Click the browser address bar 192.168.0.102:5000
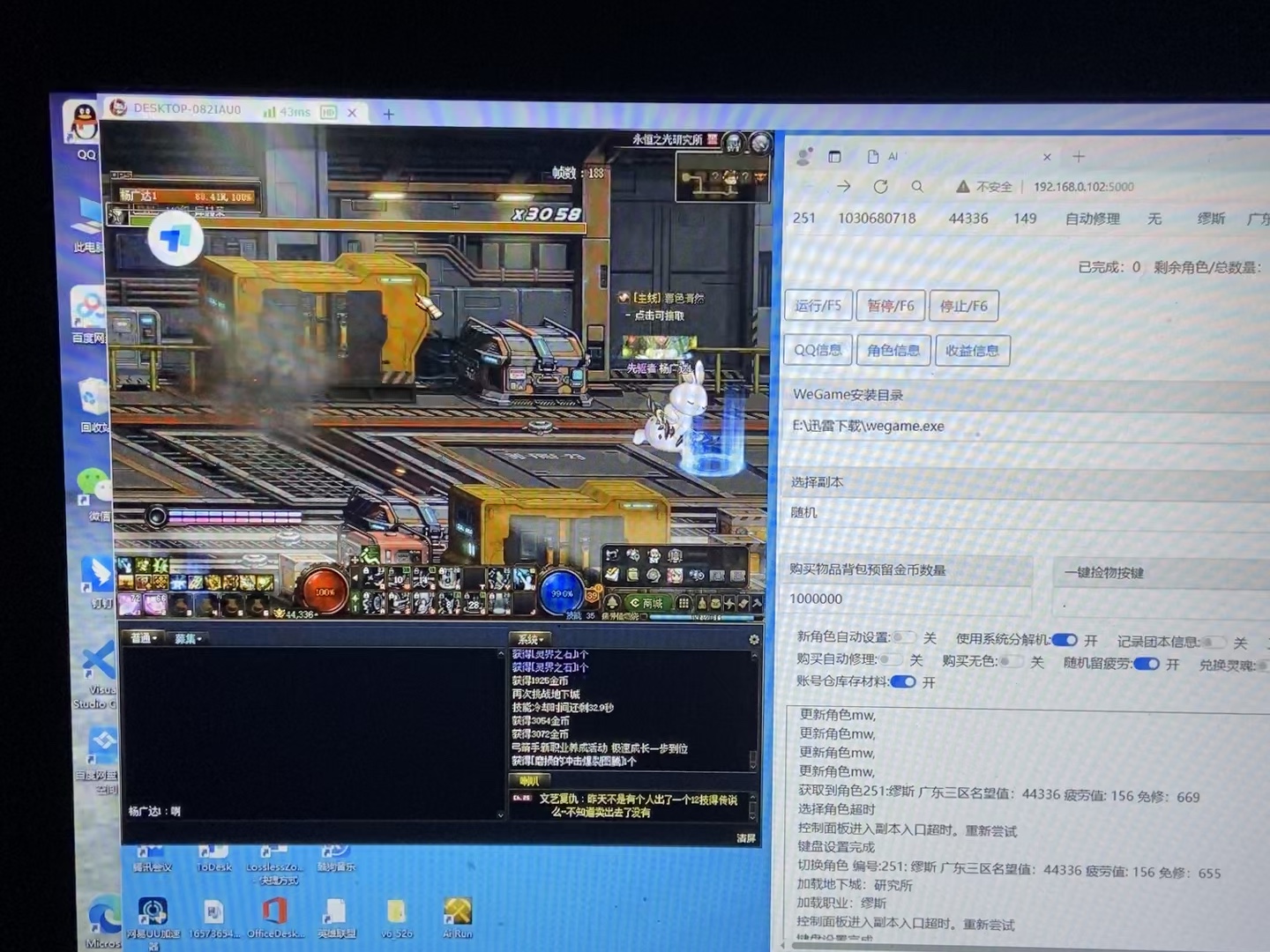Image resolution: width=1270 pixels, height=952 pixels. point(1084,187)
